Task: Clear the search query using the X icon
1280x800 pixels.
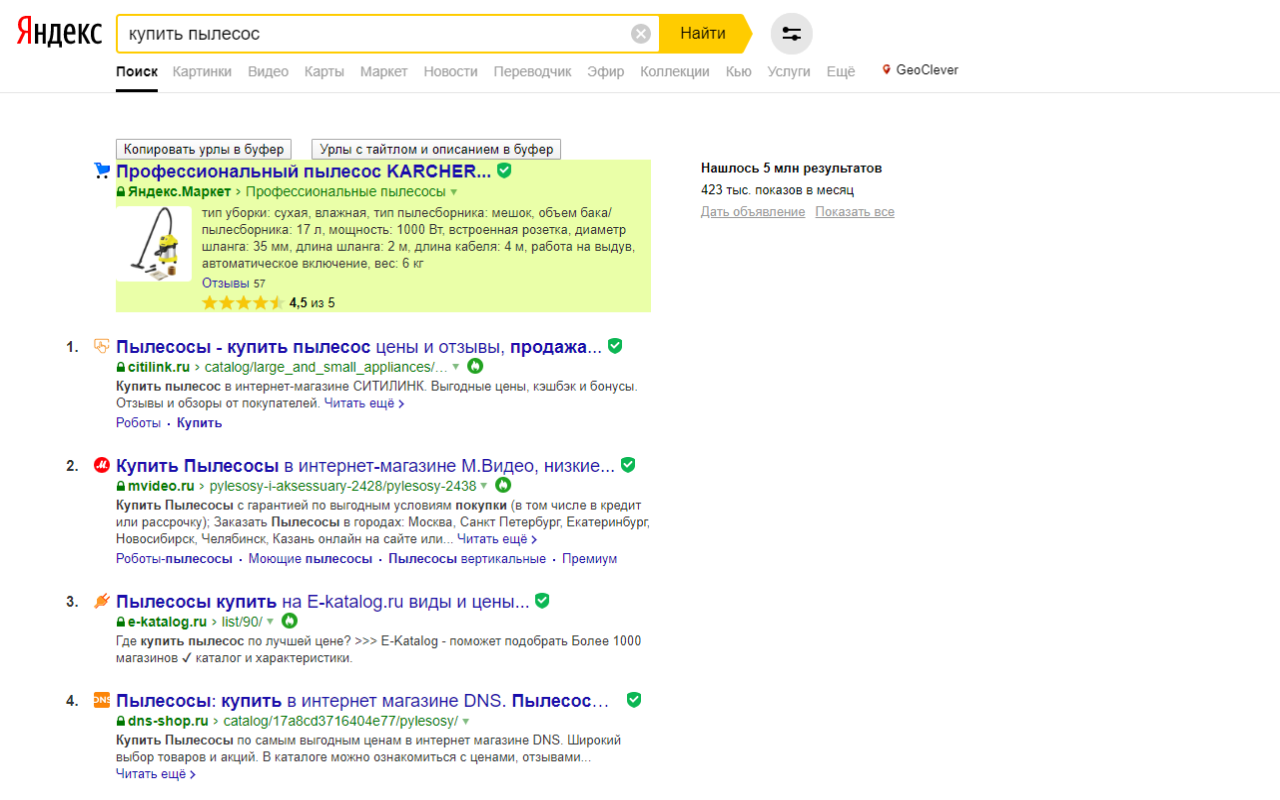Action: [x=640, y=33]
